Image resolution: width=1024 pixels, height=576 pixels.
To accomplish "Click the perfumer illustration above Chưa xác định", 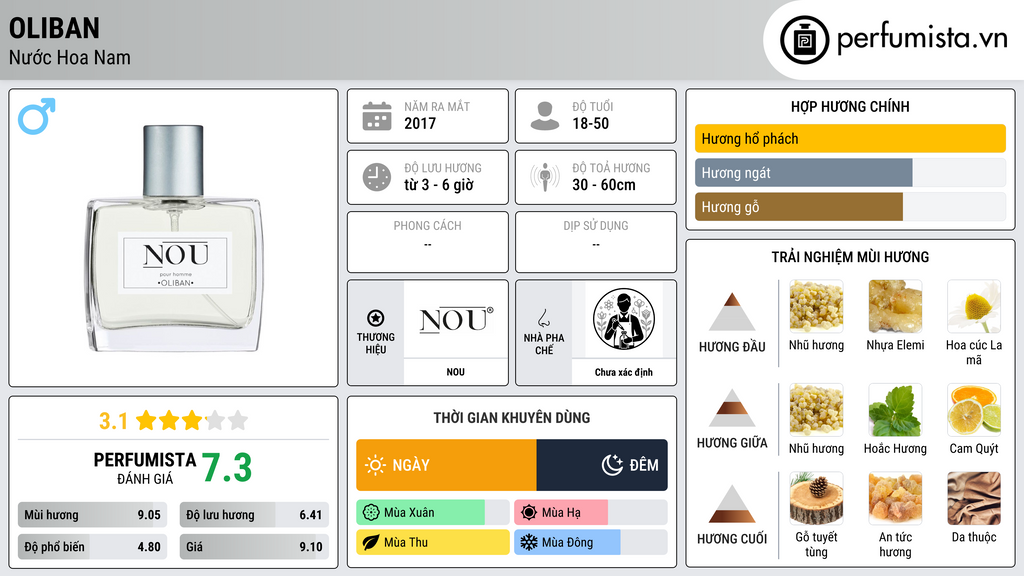I will 624,319.
